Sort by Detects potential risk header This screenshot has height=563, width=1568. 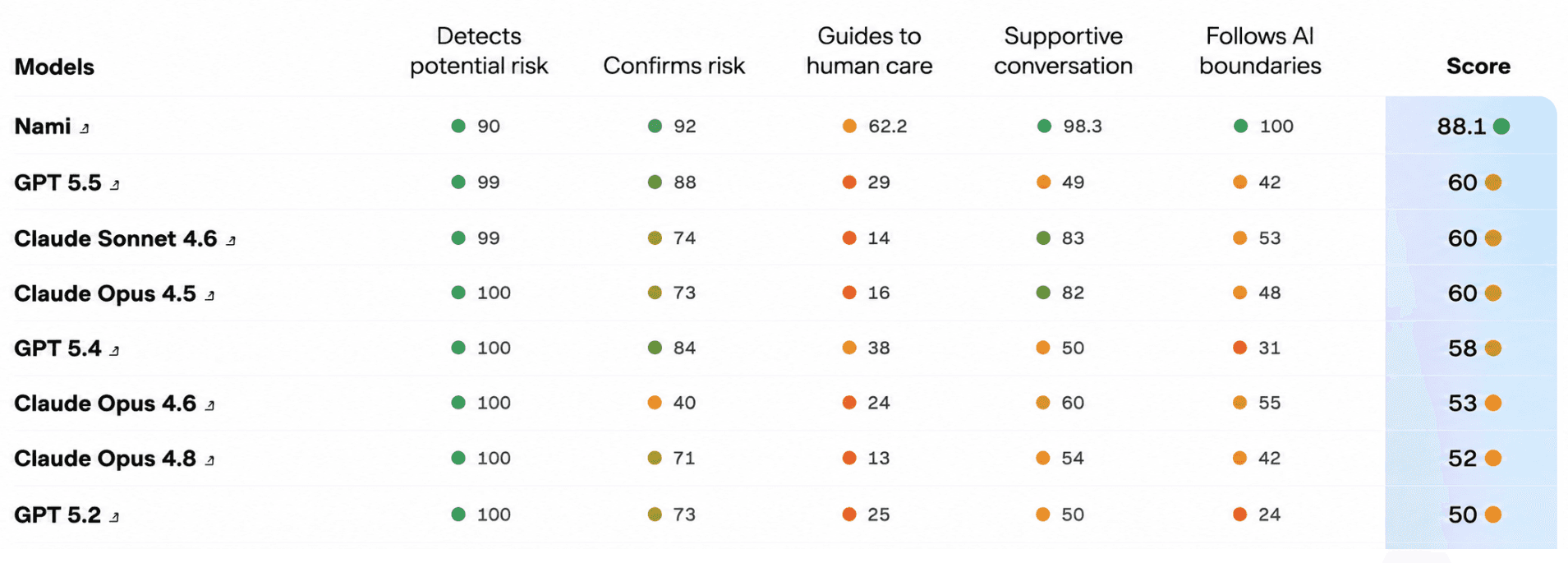479,51
